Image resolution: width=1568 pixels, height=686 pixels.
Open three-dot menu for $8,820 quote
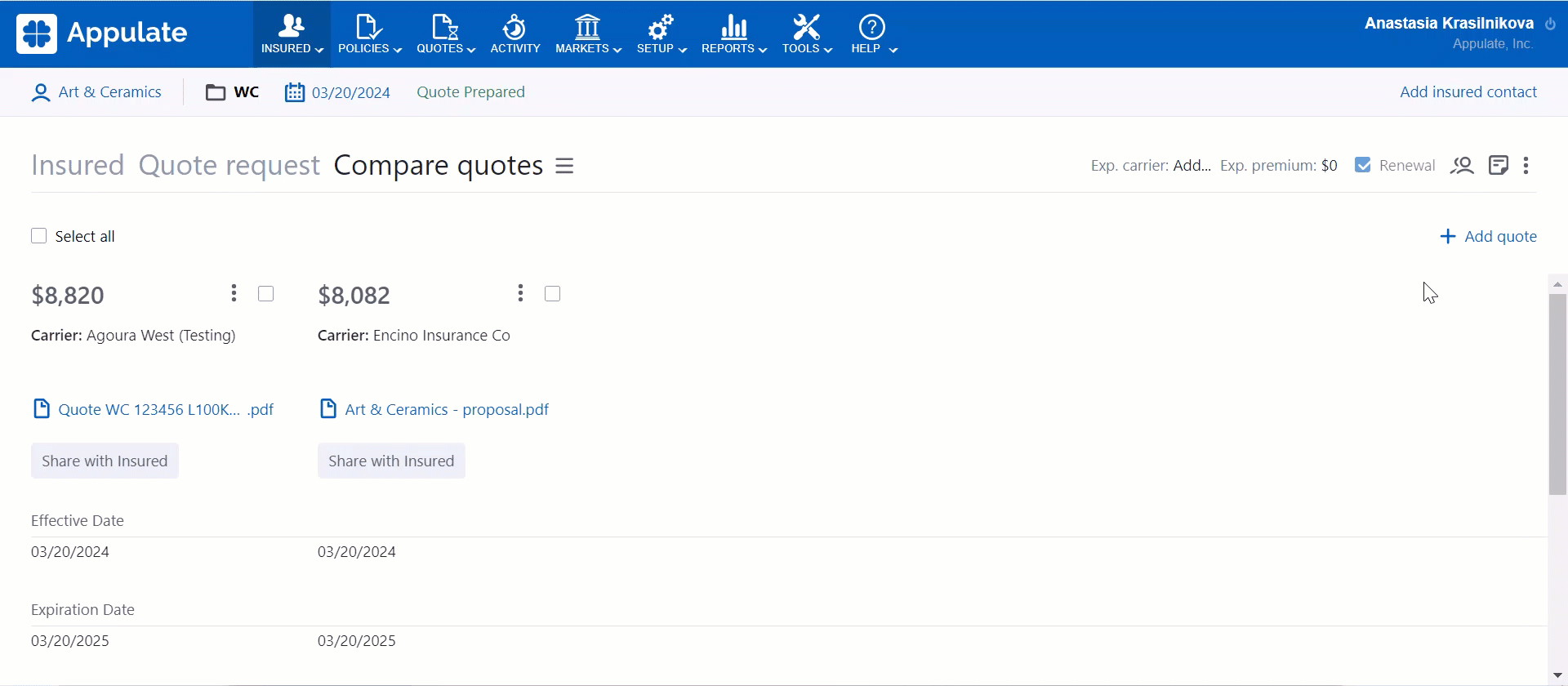(234, 293)
